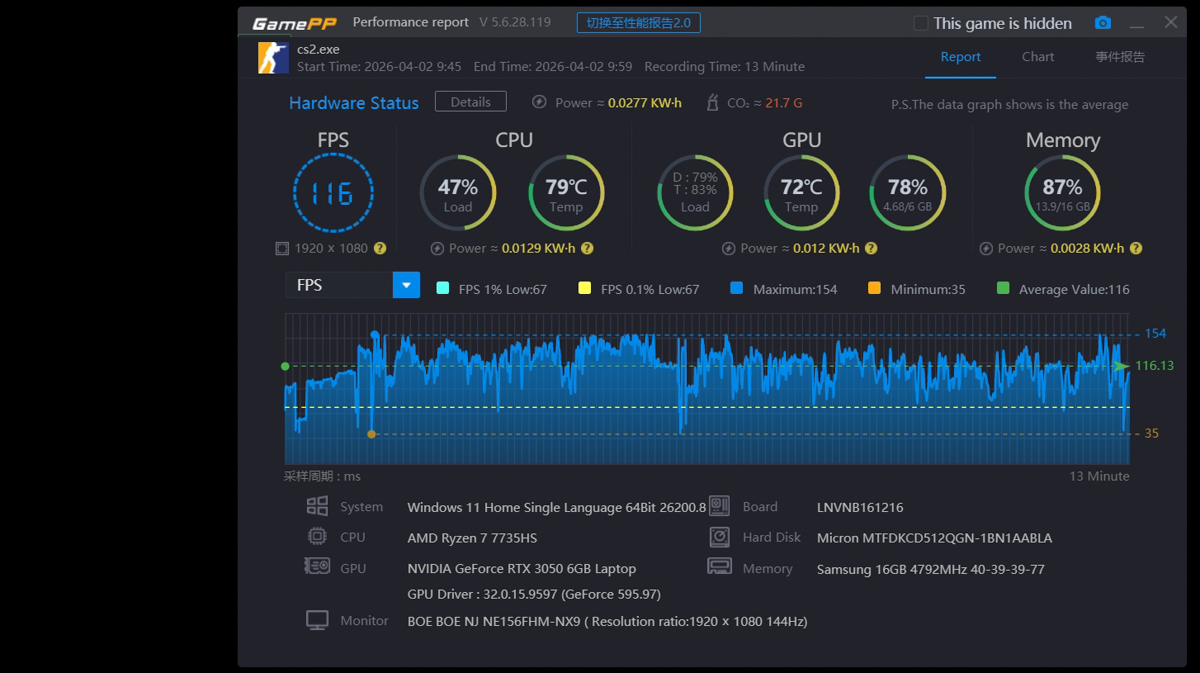This screenshot has height=673, width=1200.
Task: Click the cs2.exe game icon
Action: tap(273, 58)
